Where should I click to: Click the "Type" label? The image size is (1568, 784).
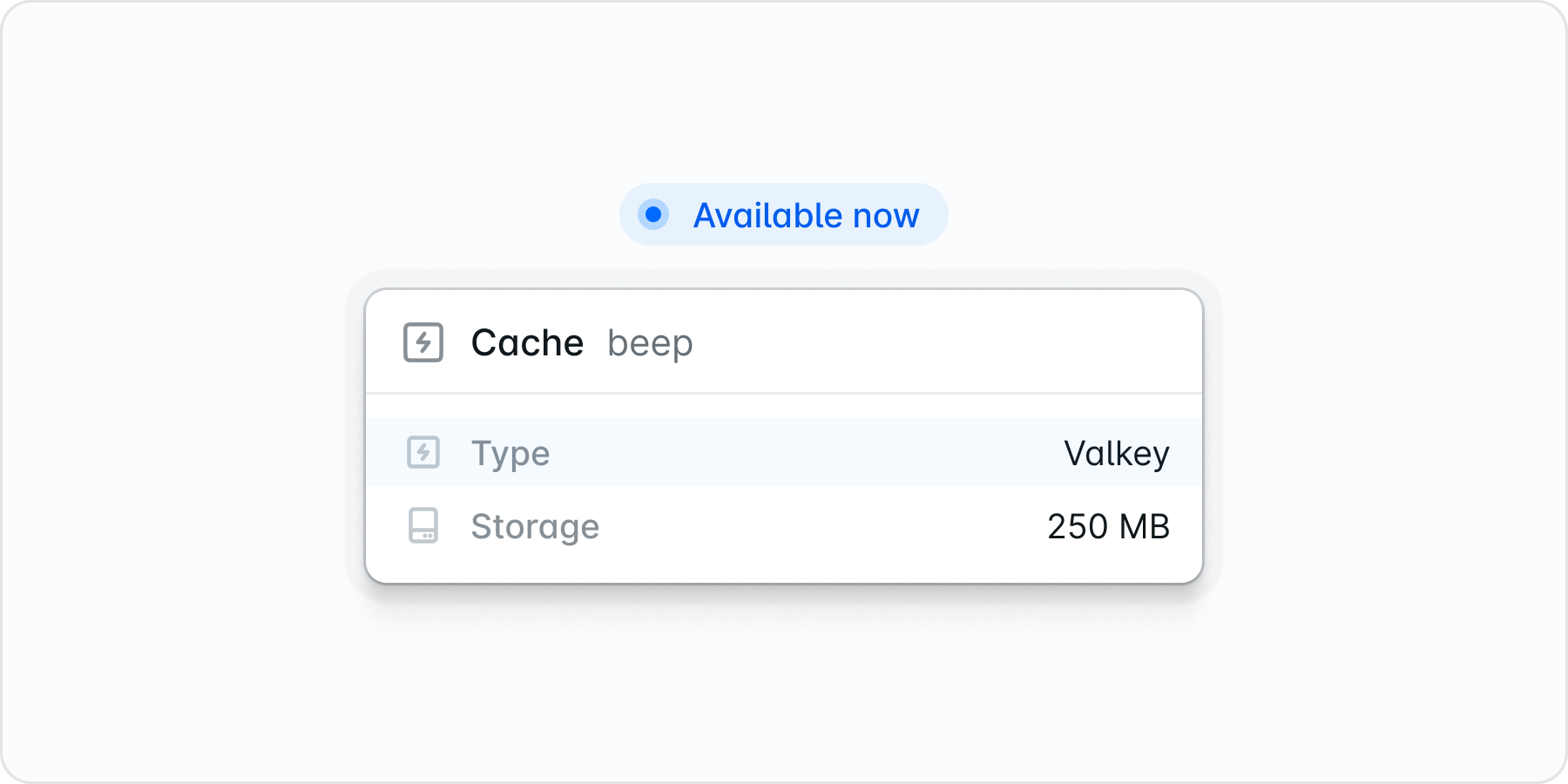click(x=510, y=453)
